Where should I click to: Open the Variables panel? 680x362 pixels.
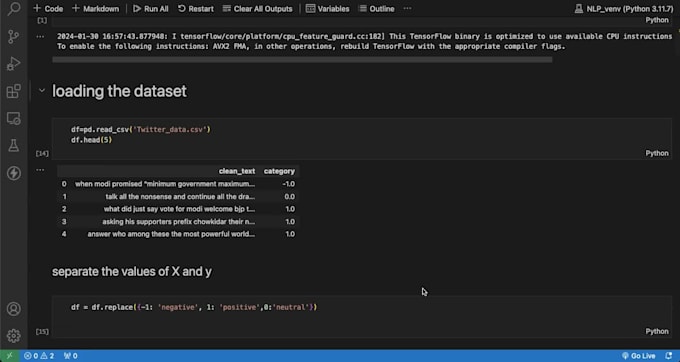327,9
